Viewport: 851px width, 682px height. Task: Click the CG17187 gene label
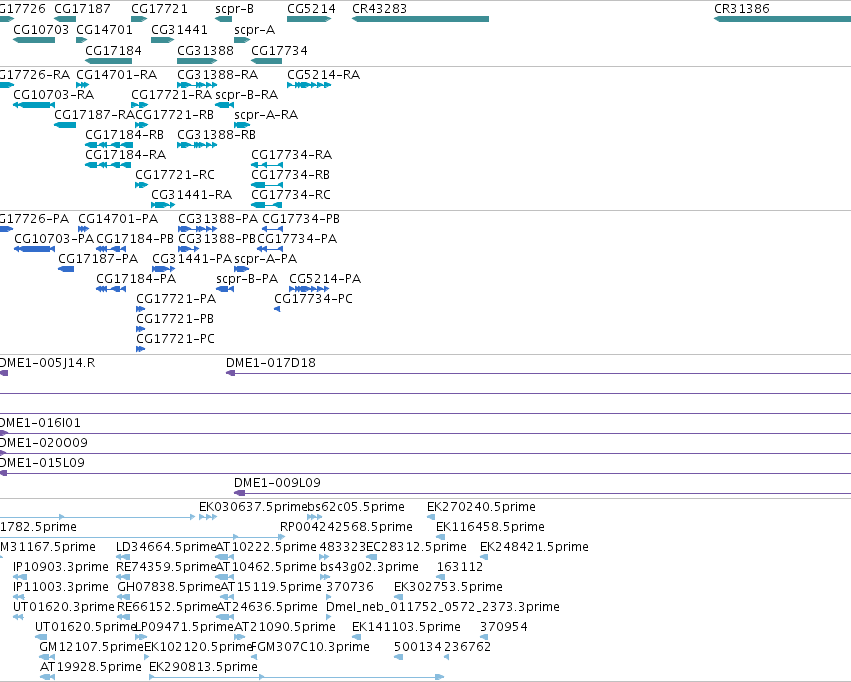click(x=82, y=9)
